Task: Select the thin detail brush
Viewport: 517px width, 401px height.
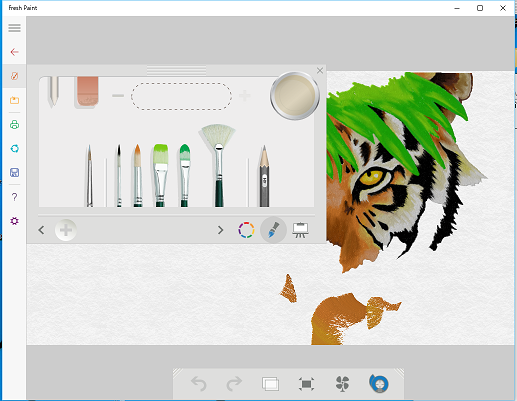Action: point(89,176)
